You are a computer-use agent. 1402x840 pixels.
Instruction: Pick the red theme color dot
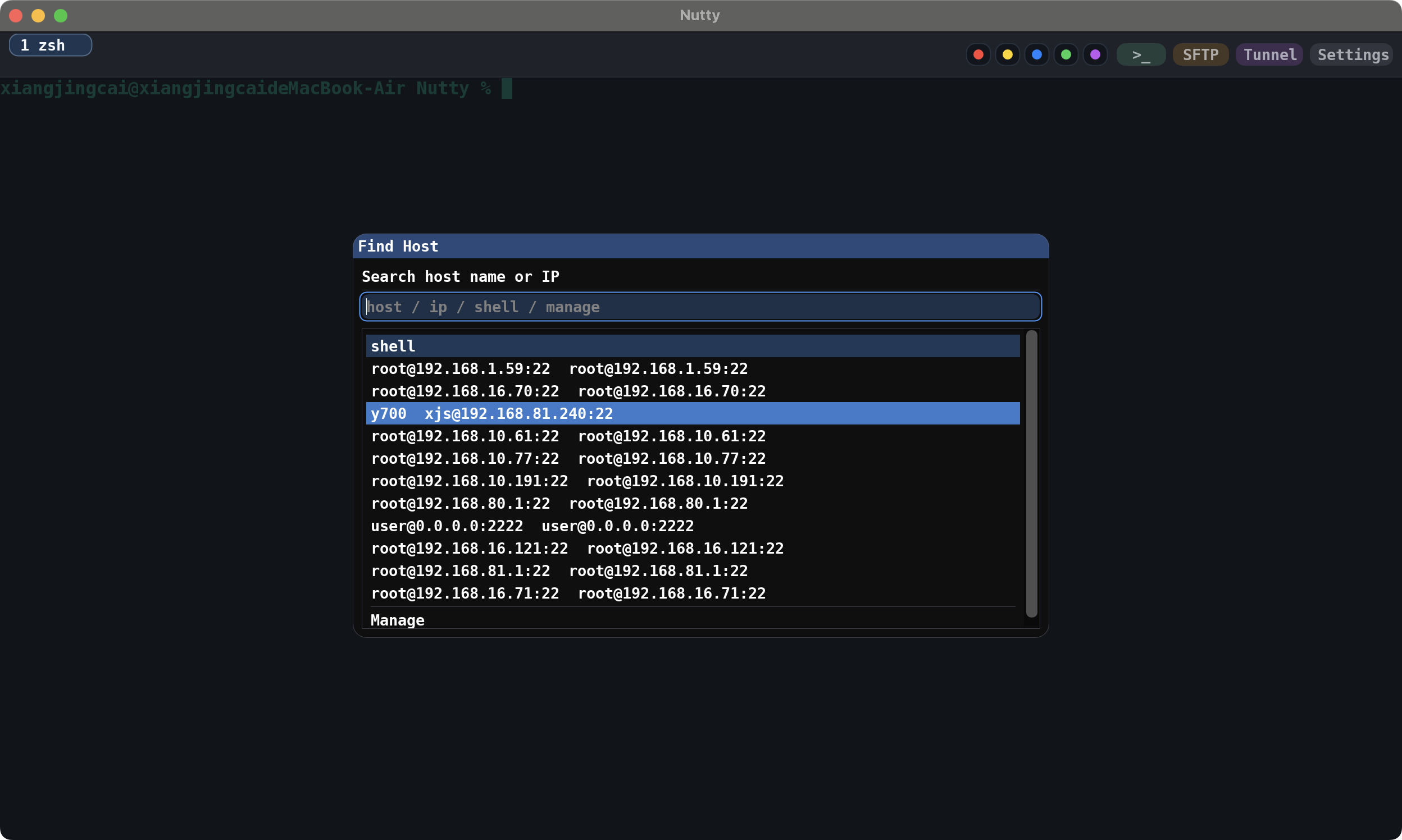pyautogui.click(x=978, y=54)
